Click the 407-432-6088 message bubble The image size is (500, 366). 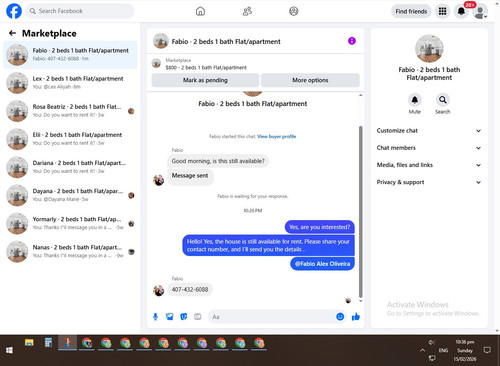190,290
